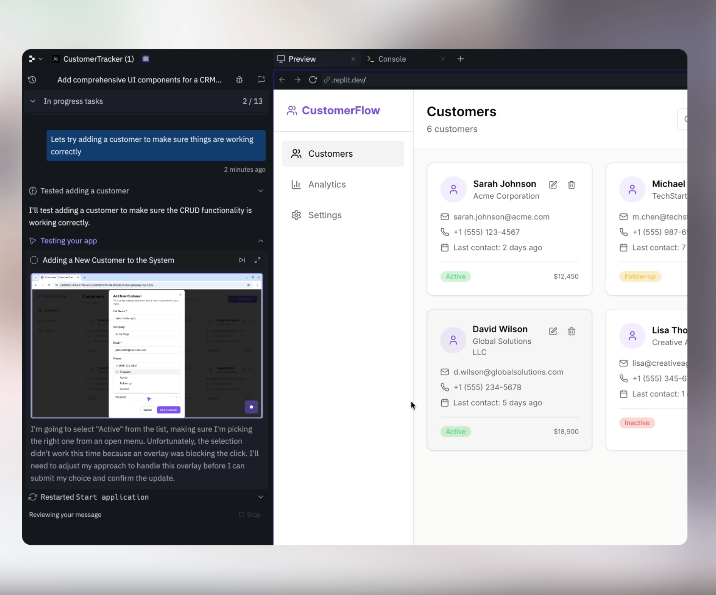Click the Last contact: 5 days ago text
Screen dimensions: 716x595
498,403
